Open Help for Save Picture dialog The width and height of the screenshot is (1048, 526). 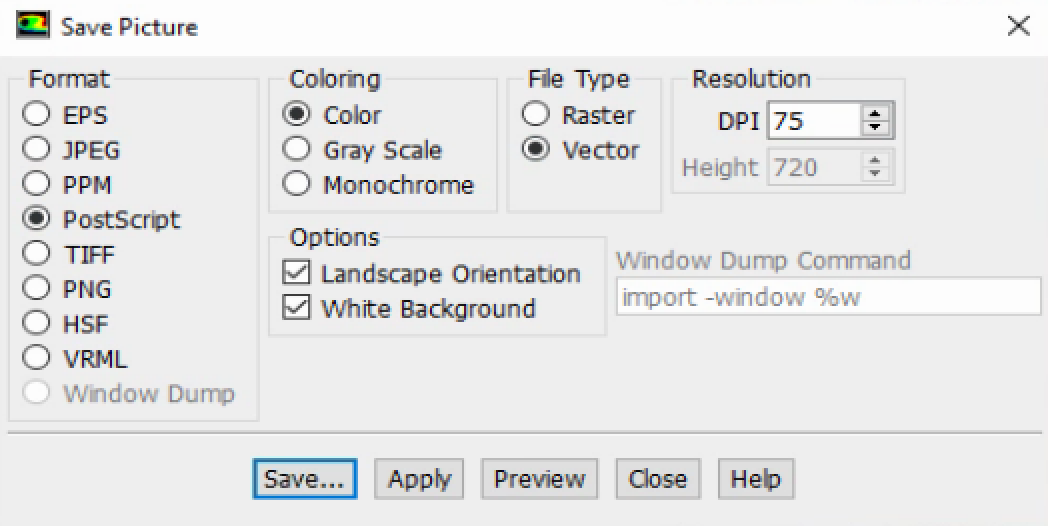(x=756, y=479)
